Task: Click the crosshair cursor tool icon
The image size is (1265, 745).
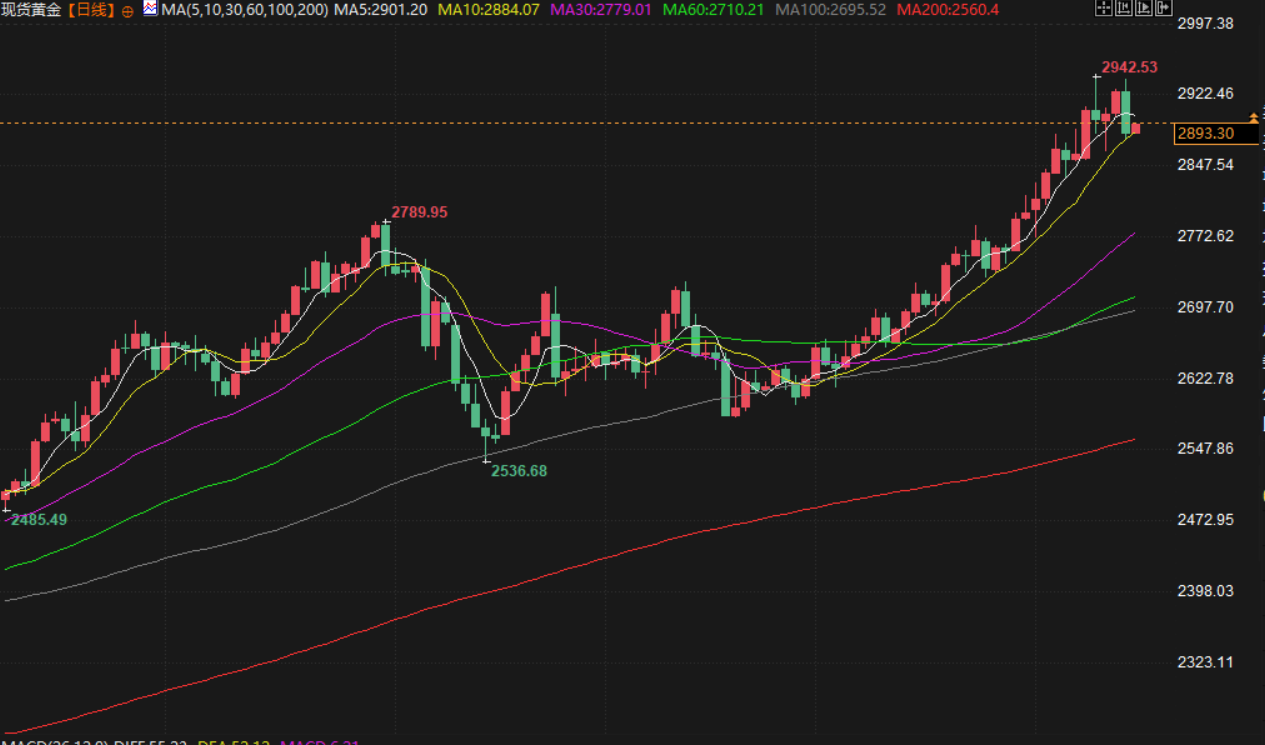Action: tap(1104, 7)
